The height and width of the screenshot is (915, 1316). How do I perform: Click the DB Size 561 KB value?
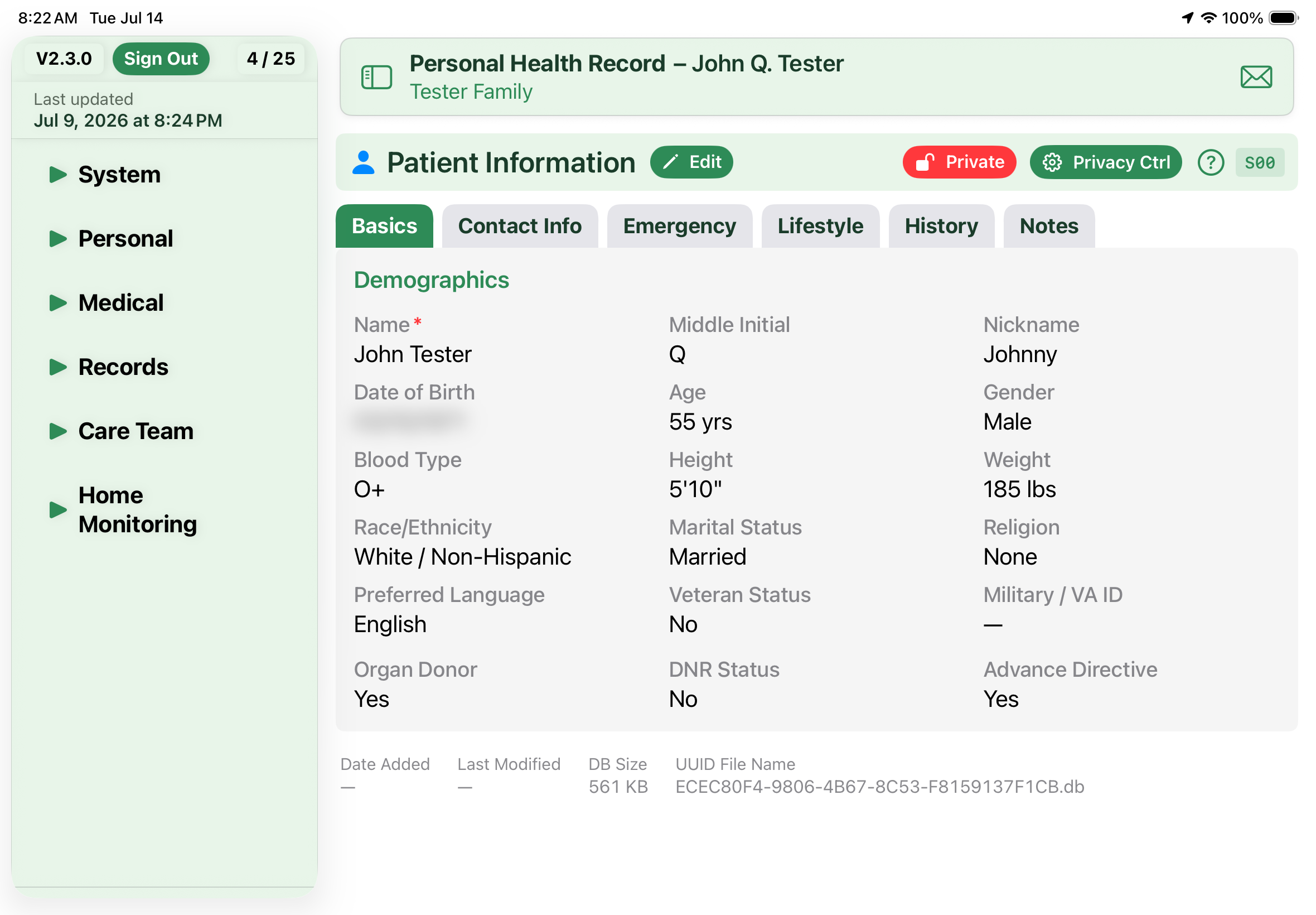click(x=618, y=787)
